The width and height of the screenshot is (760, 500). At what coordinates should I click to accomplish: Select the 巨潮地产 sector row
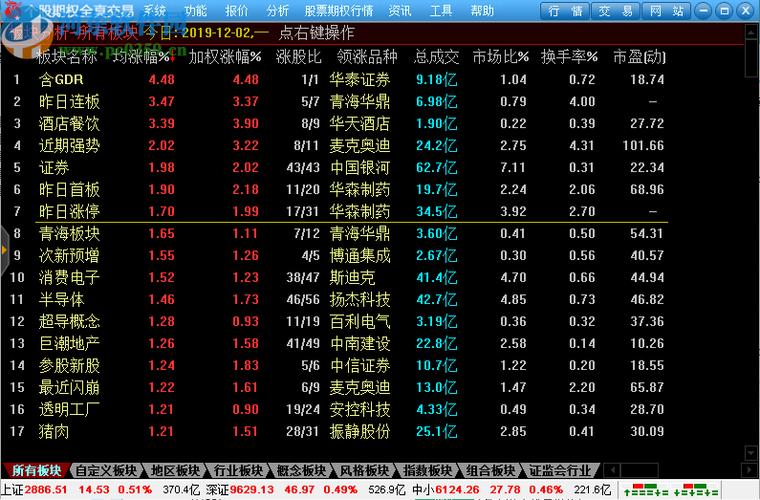pyautogui.click(x=337, y=344)
